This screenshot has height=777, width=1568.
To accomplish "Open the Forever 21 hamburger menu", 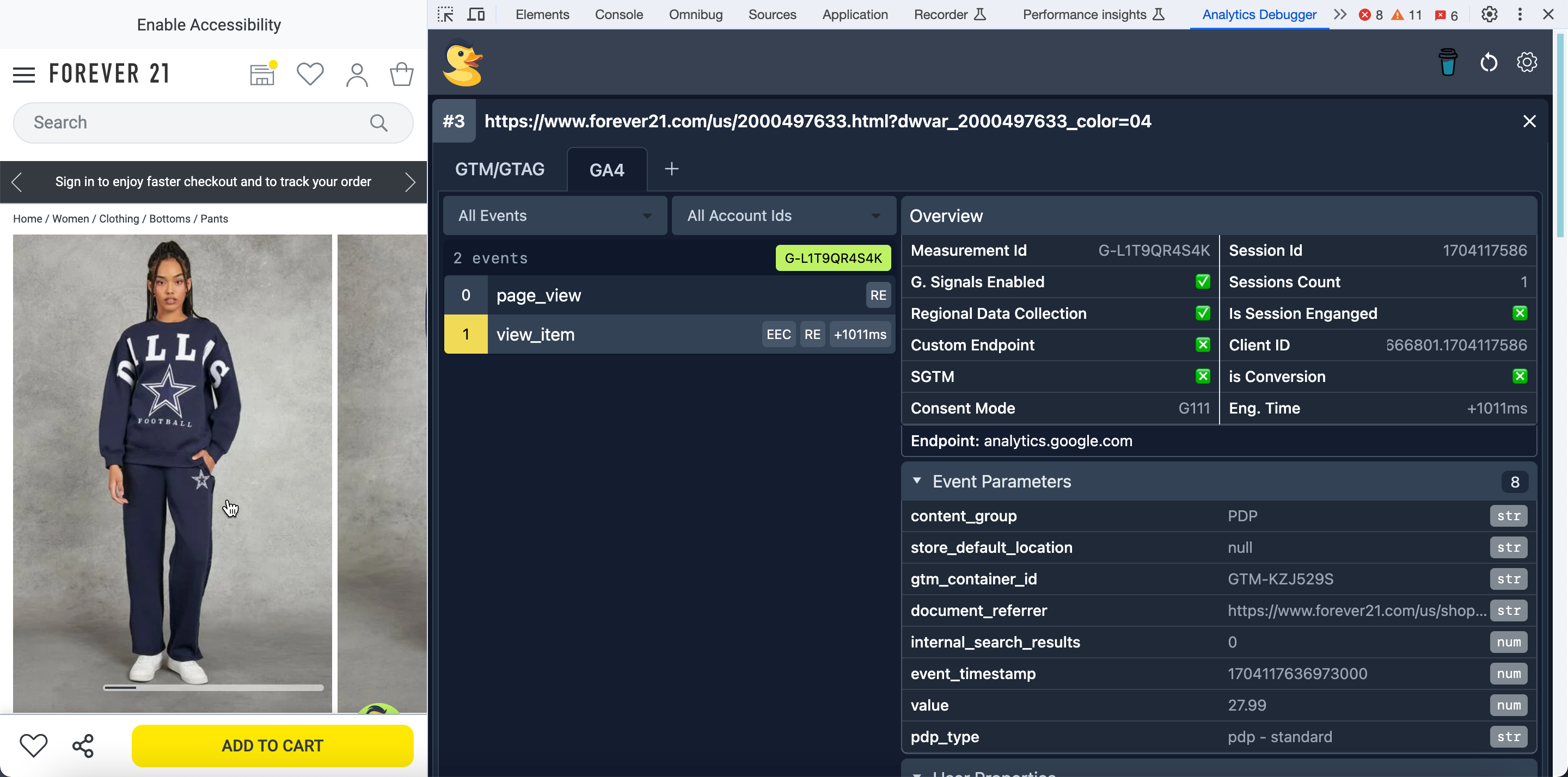I will pos(24,75).
